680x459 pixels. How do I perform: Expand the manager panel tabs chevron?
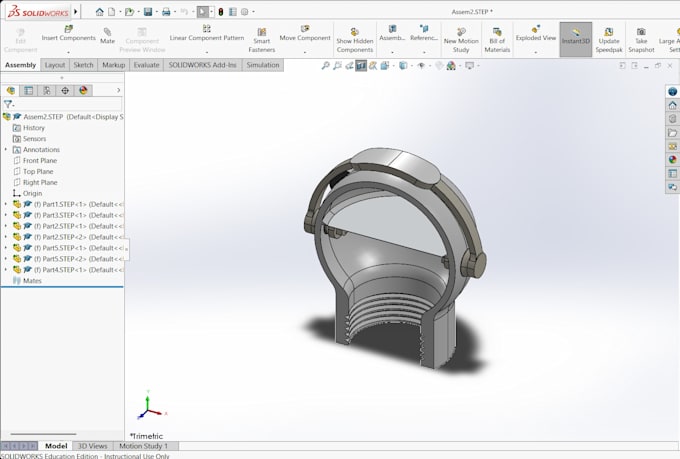click(x=118, y=90)
